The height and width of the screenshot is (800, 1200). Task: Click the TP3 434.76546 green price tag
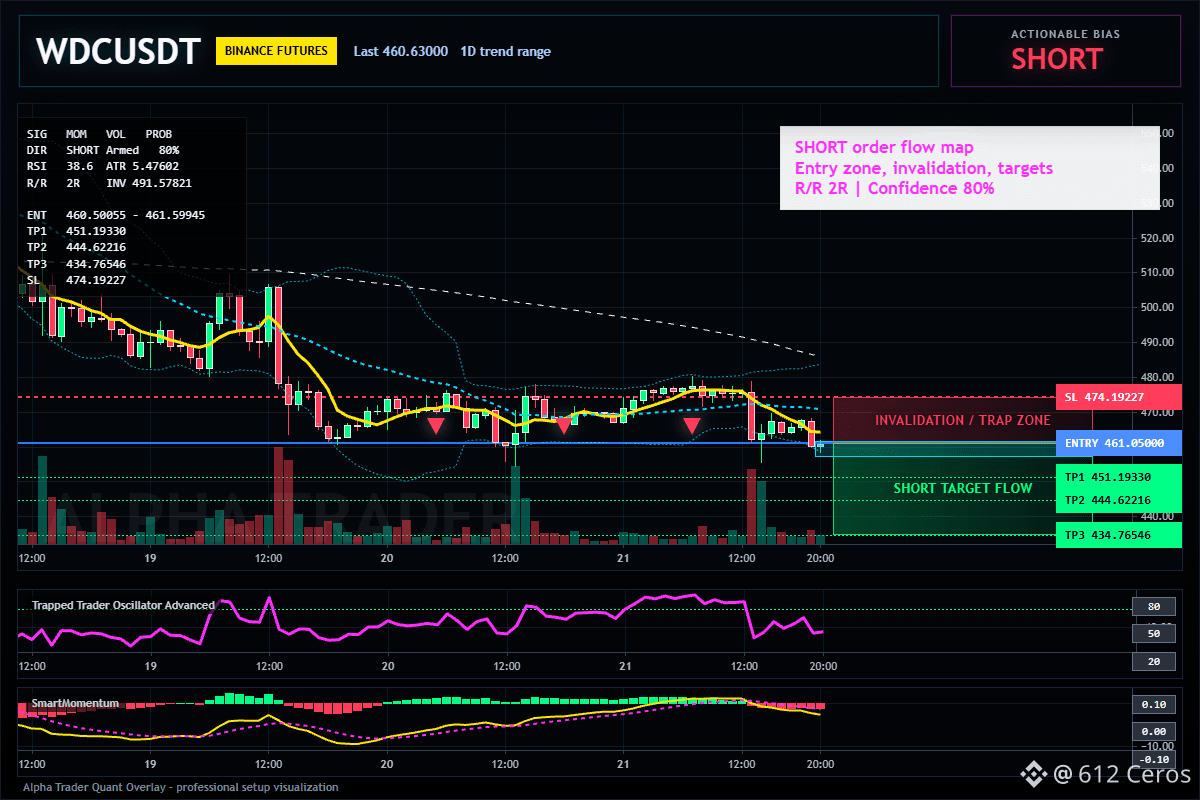coord(1119,535)
